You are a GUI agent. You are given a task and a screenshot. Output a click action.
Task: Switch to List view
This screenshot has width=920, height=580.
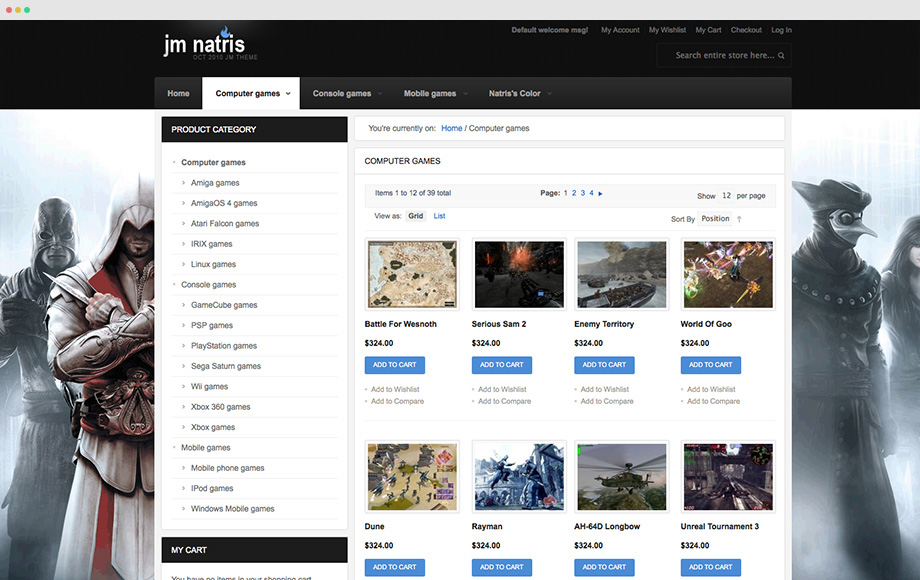click(439, 216)
